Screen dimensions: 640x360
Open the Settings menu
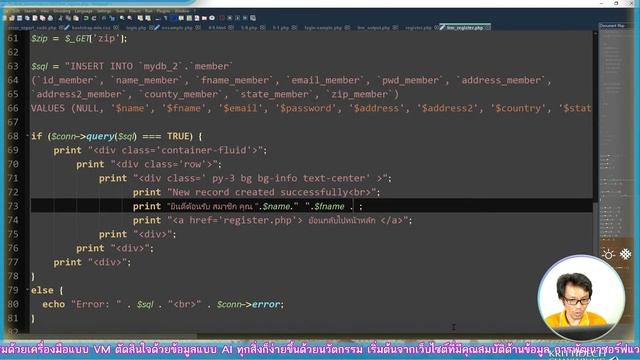tap(104, 11)
